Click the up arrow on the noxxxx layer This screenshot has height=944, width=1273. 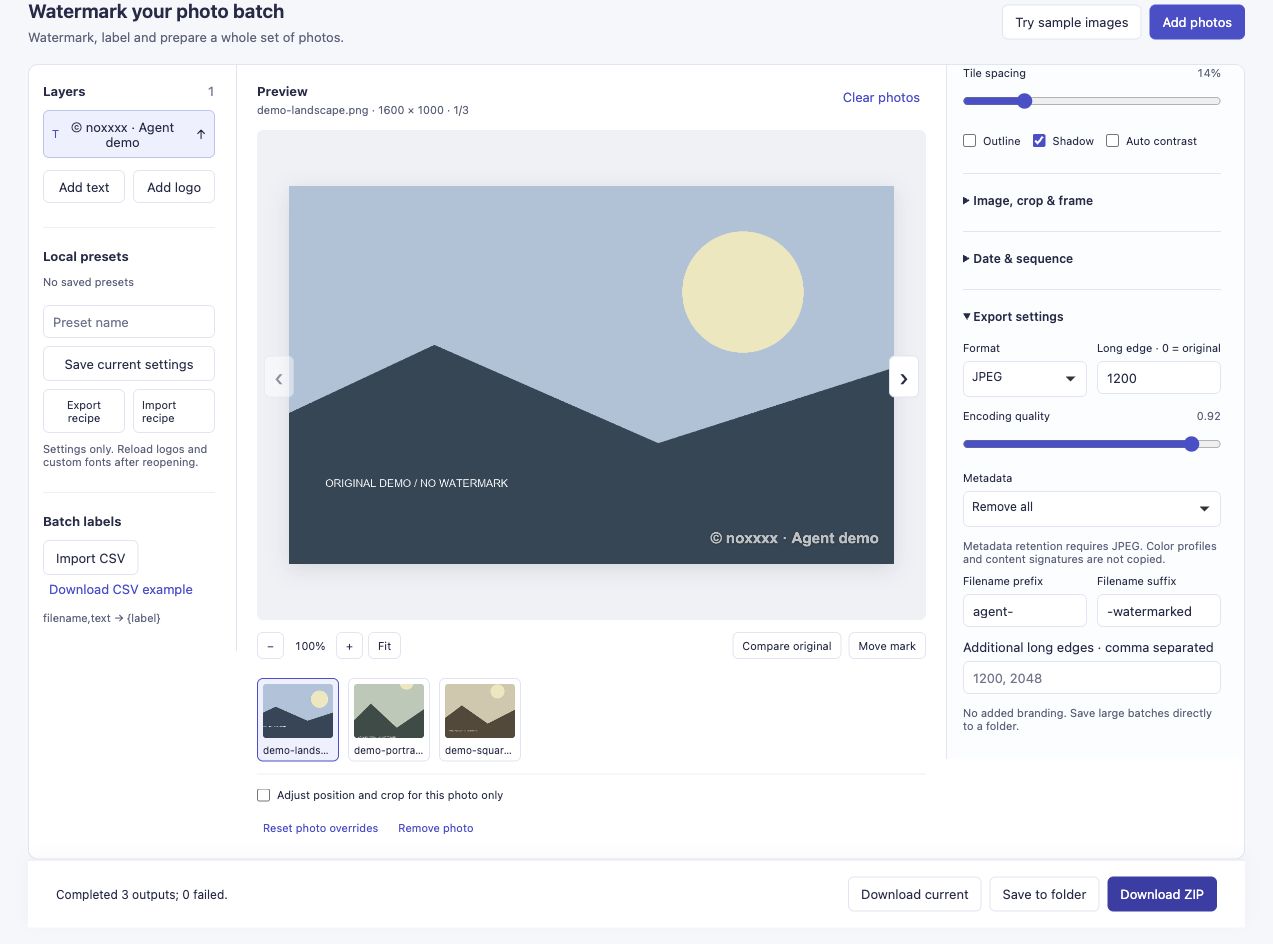coord(200,134)
